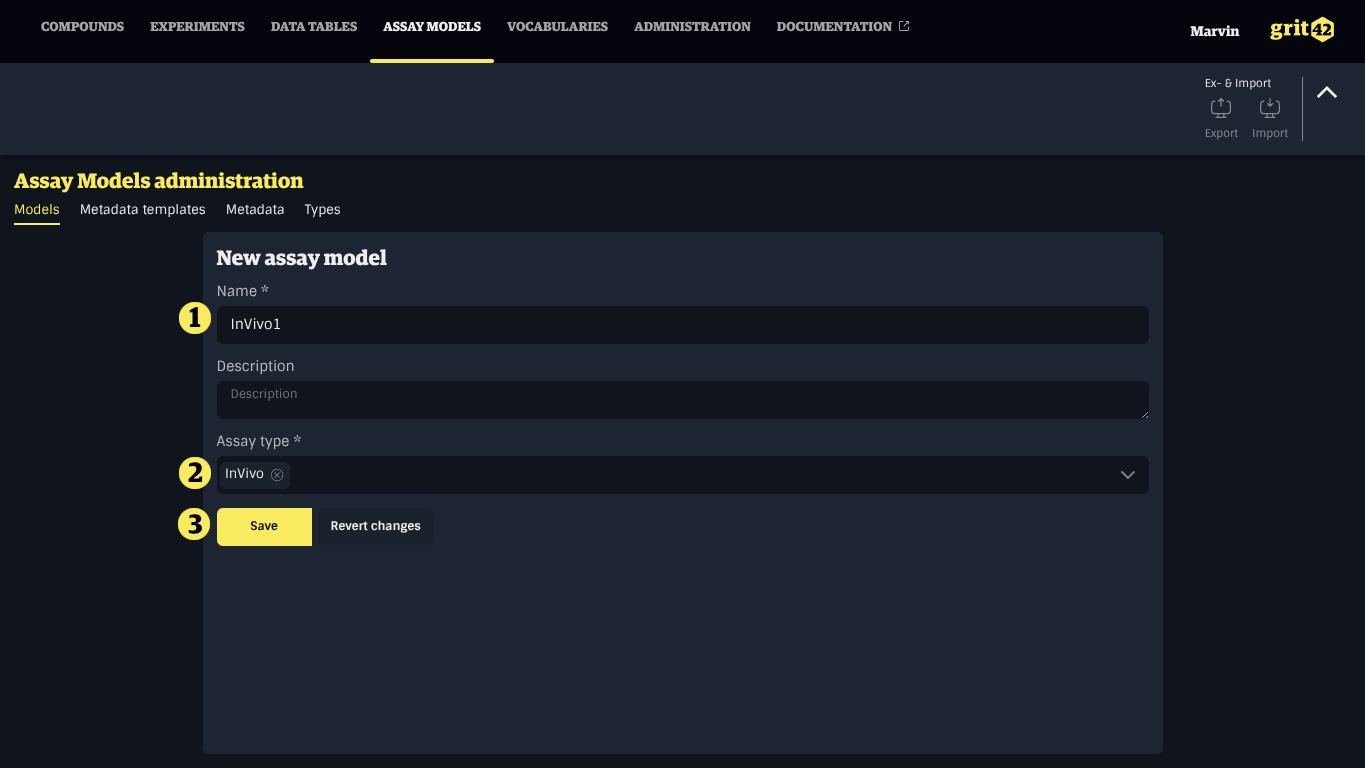This screenshot has width=1365, height=768.
Task: Open the Types tab
Action: [x=322, y=210]
